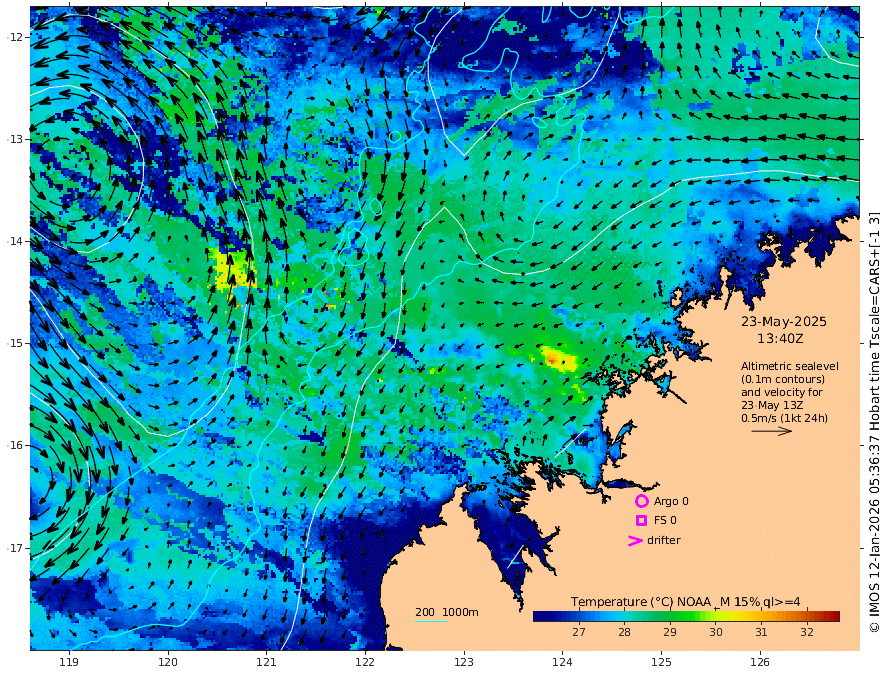Click the yellow warm patch near 120.7E 14.3S
Image resolution: width=880 pixels, height=680 pixels.
(x=233, y=269)
